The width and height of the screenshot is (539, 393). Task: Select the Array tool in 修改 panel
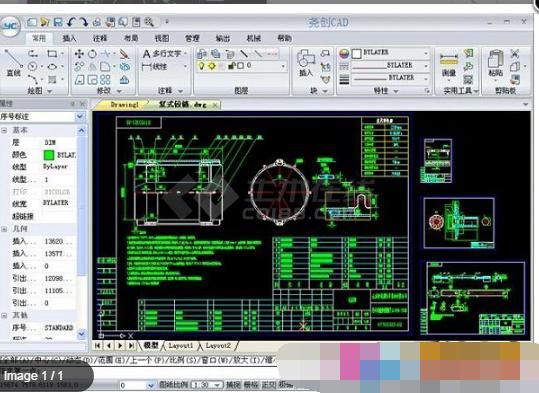pos(105,80)
